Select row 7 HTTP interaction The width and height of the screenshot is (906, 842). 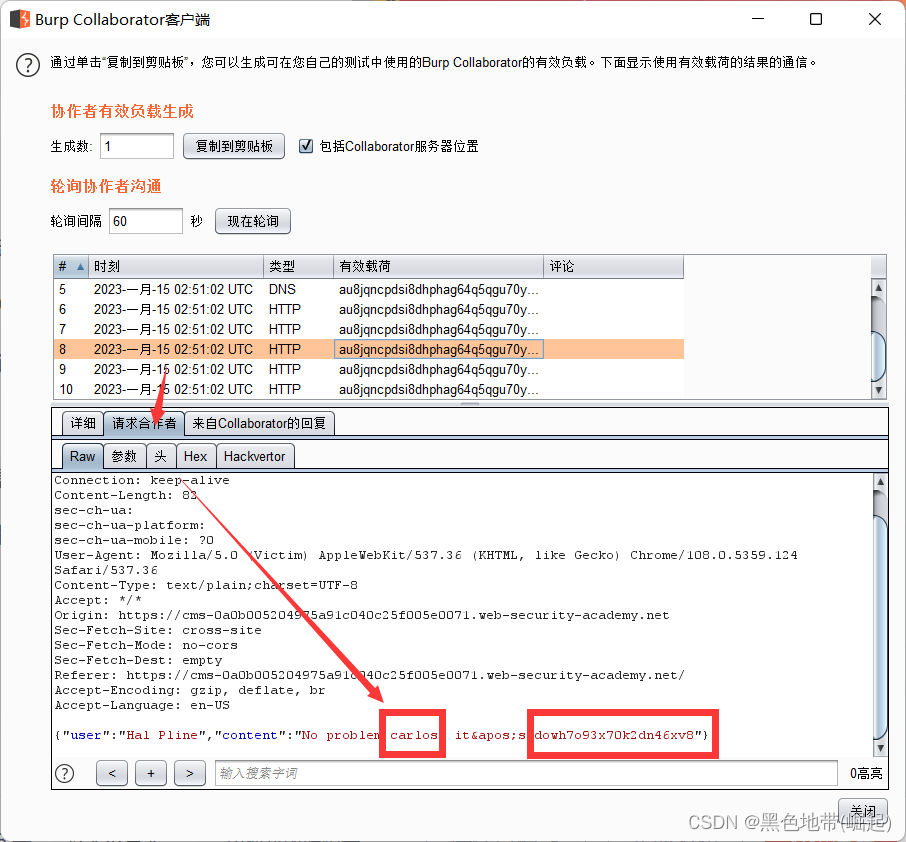click(369, 329)
